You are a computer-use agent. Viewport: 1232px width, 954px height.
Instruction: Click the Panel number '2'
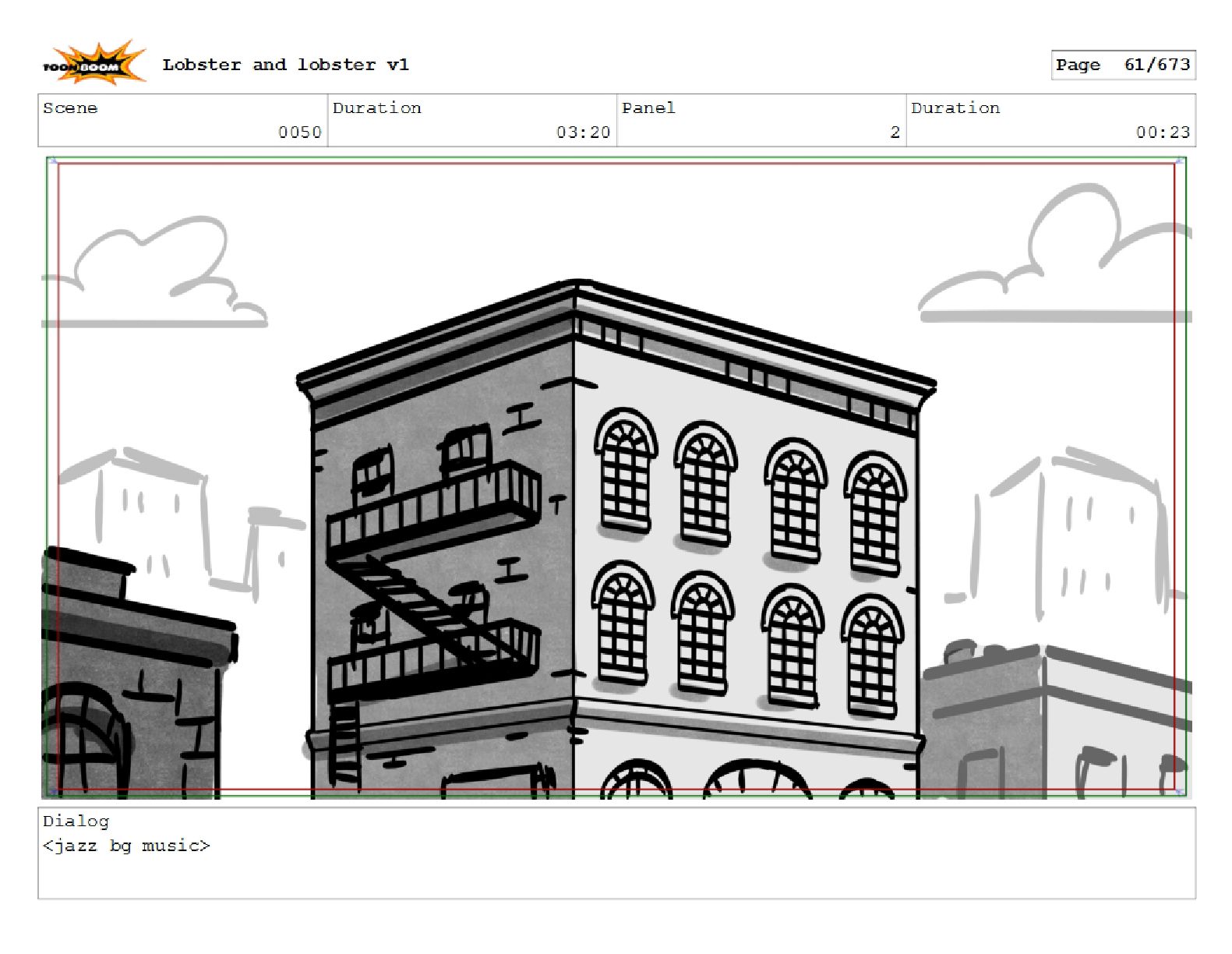895,132
